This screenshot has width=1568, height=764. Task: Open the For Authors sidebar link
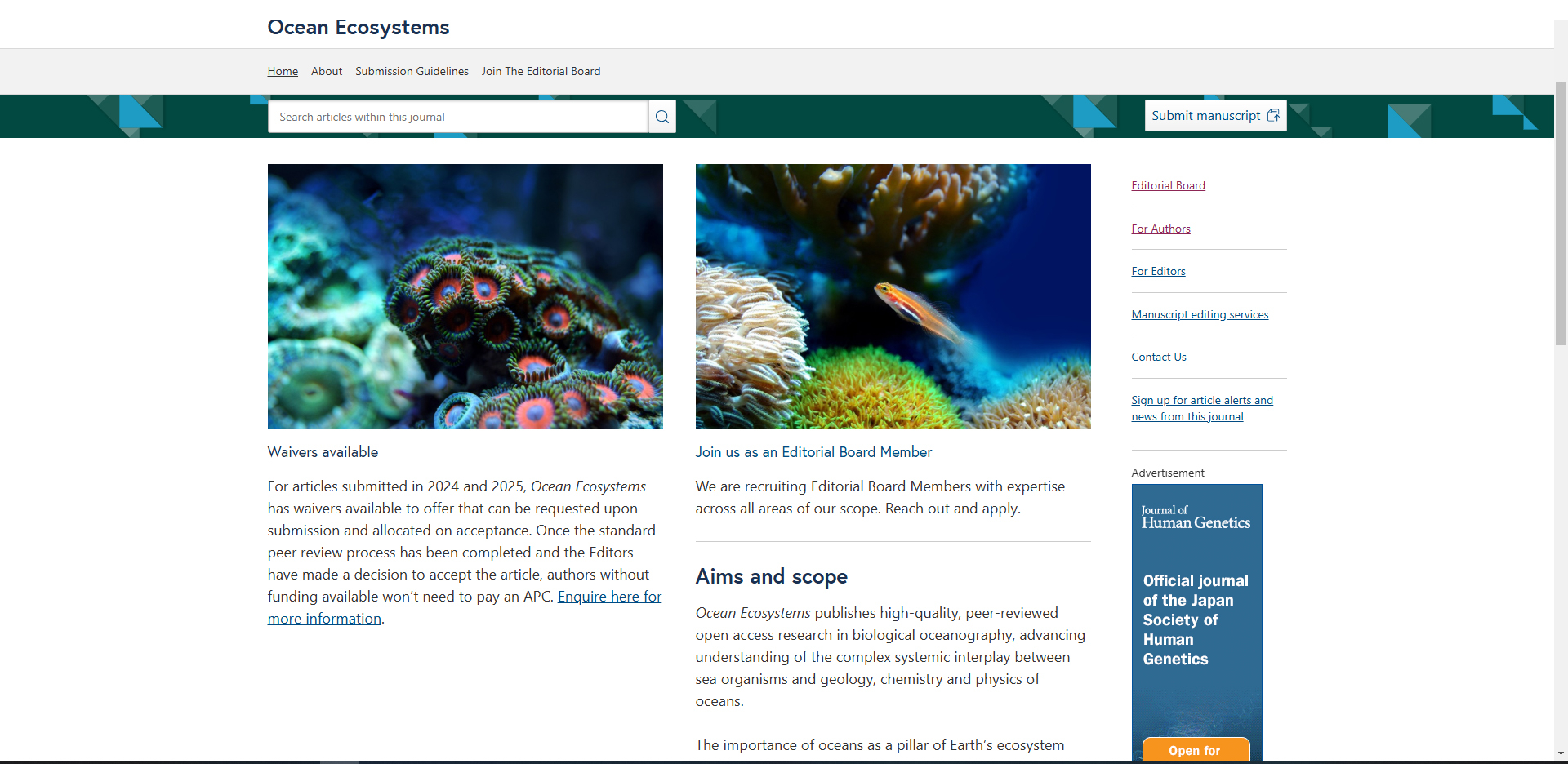1160,229
